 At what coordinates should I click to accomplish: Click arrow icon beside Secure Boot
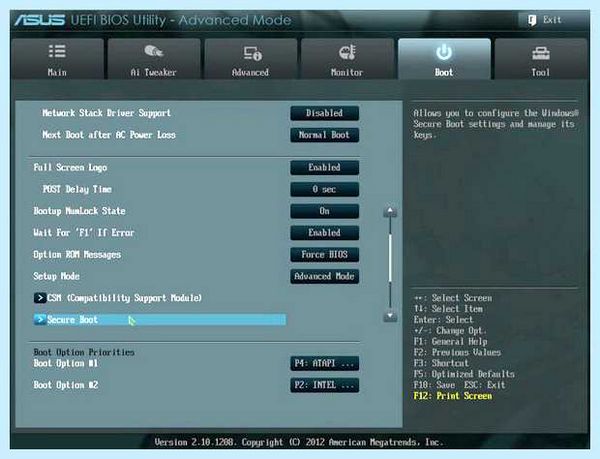[40, 319]
